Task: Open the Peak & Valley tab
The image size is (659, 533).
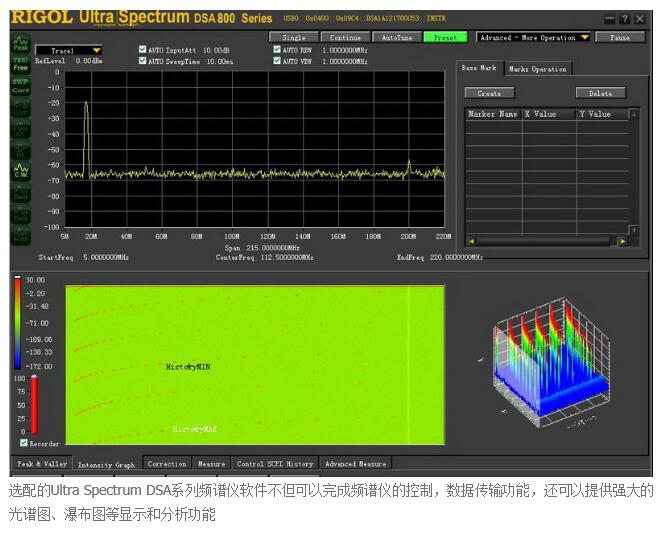Action: coord(40,464)
